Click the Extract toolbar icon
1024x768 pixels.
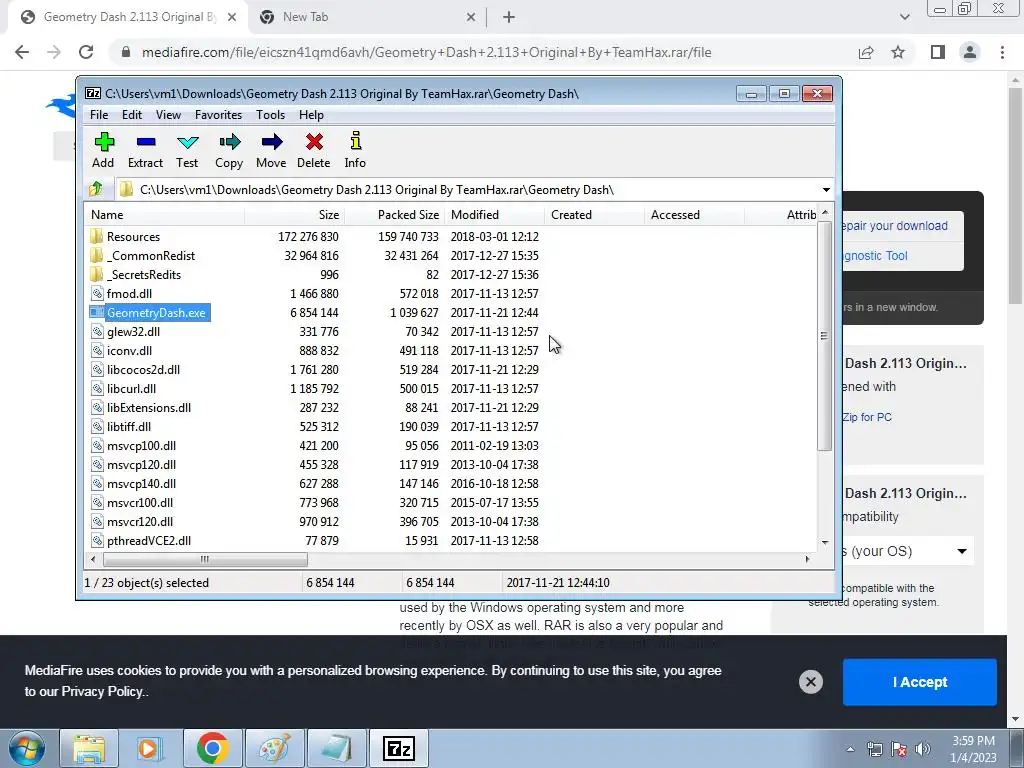146,142
